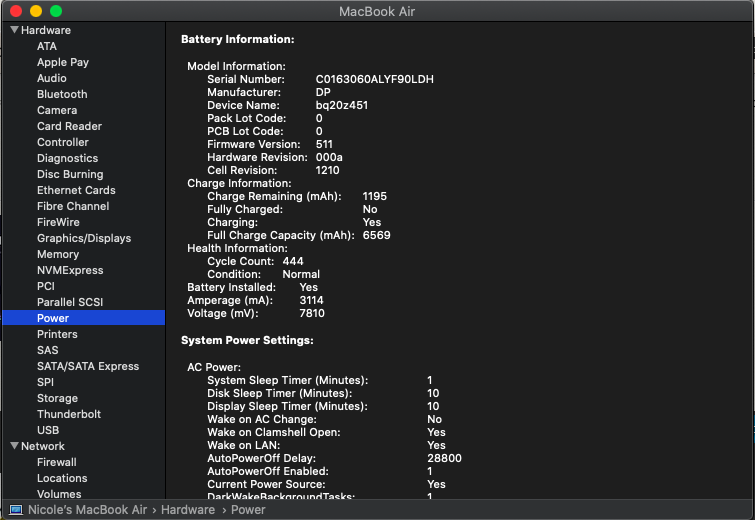Click the yellow minimize window button

[36, 11]
